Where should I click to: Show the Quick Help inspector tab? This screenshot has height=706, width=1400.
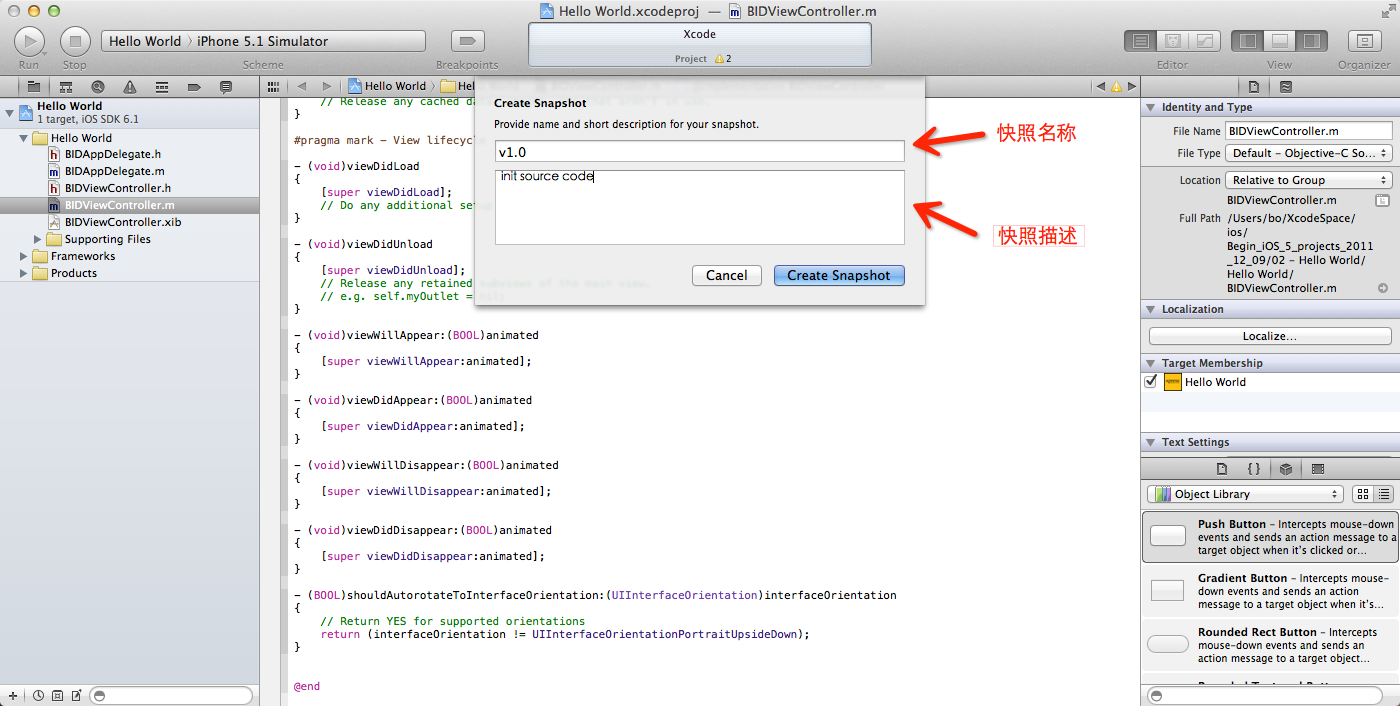[x=1285, y=87]
